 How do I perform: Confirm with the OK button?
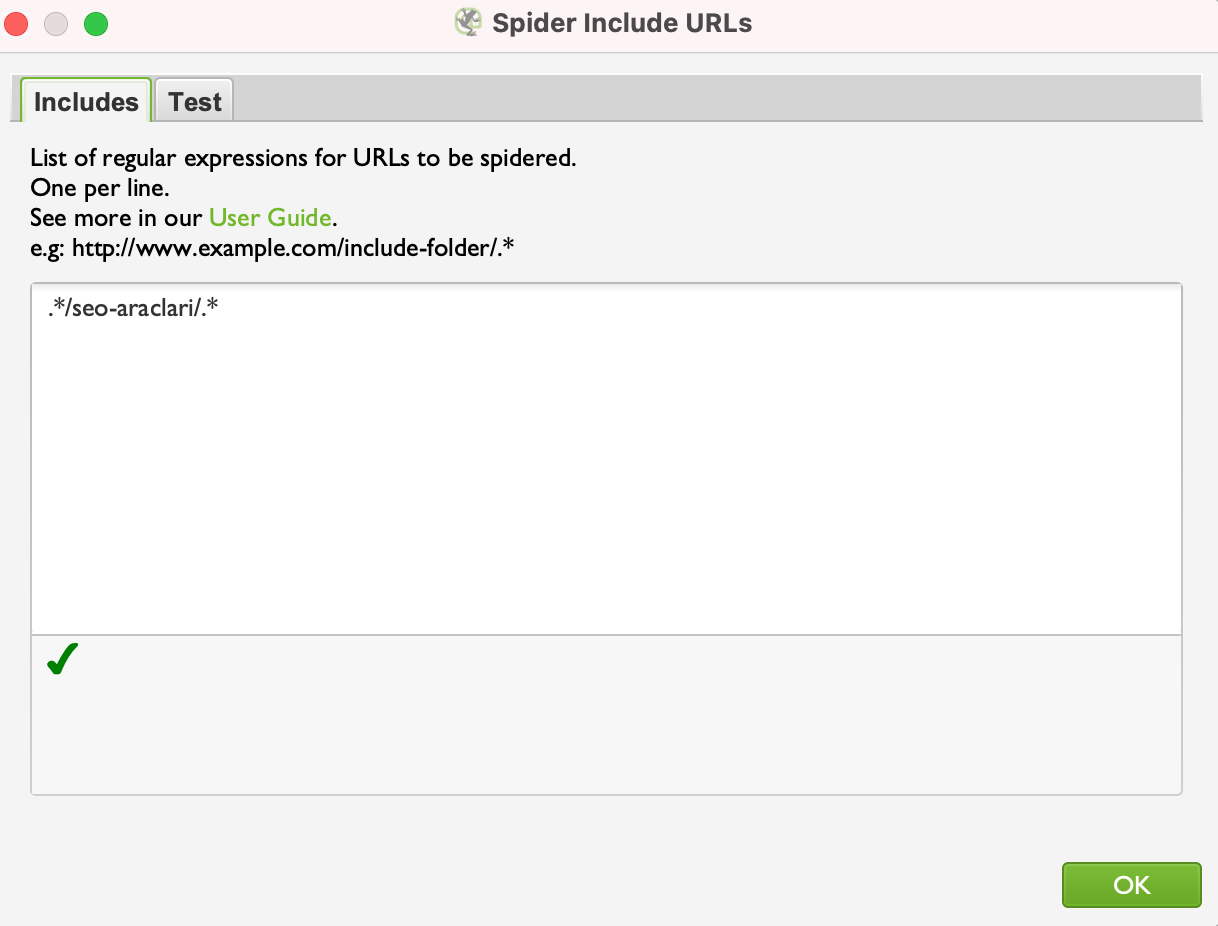pos(1131,885)
